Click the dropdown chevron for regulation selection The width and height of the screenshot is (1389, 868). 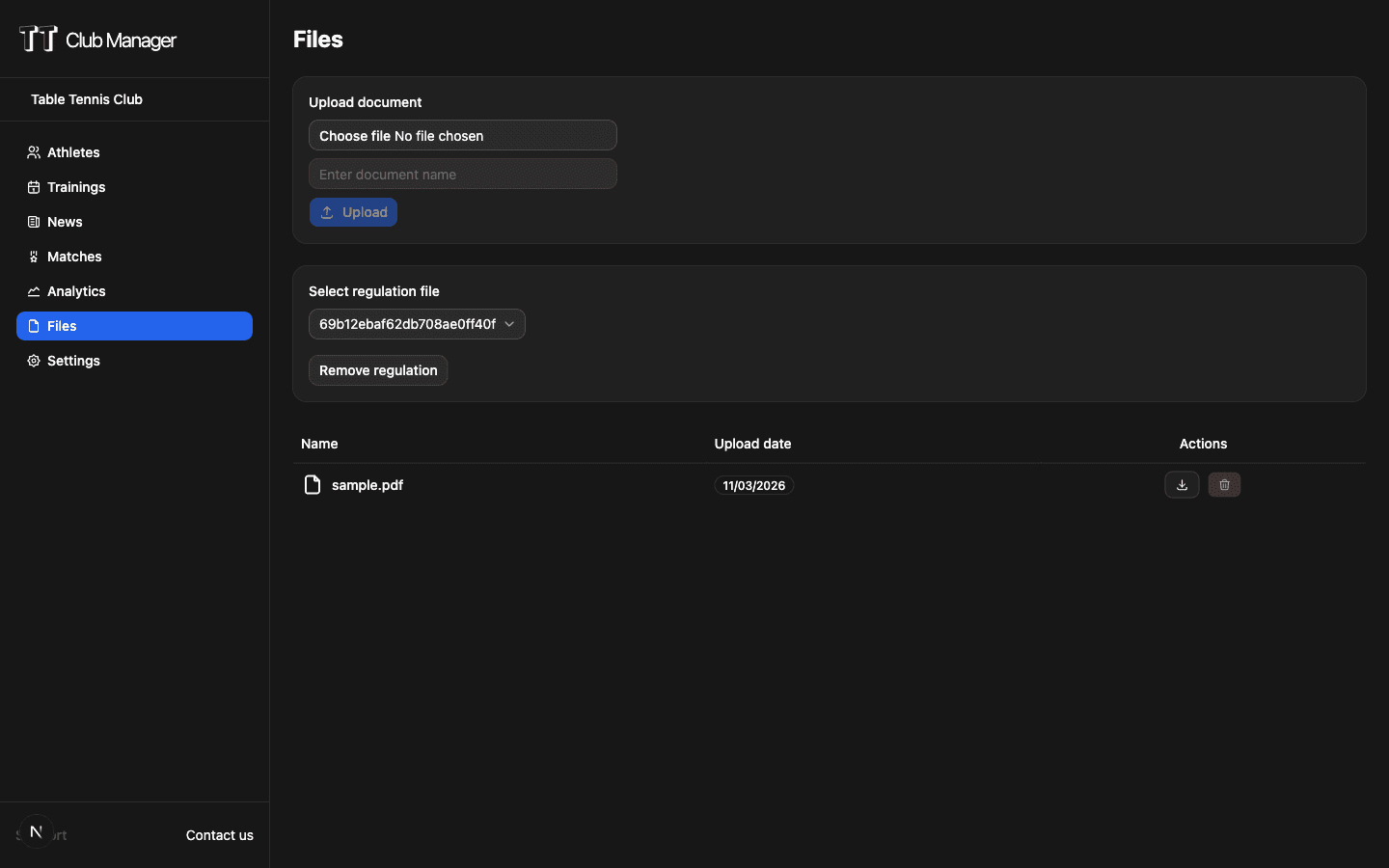coord(509,324)
